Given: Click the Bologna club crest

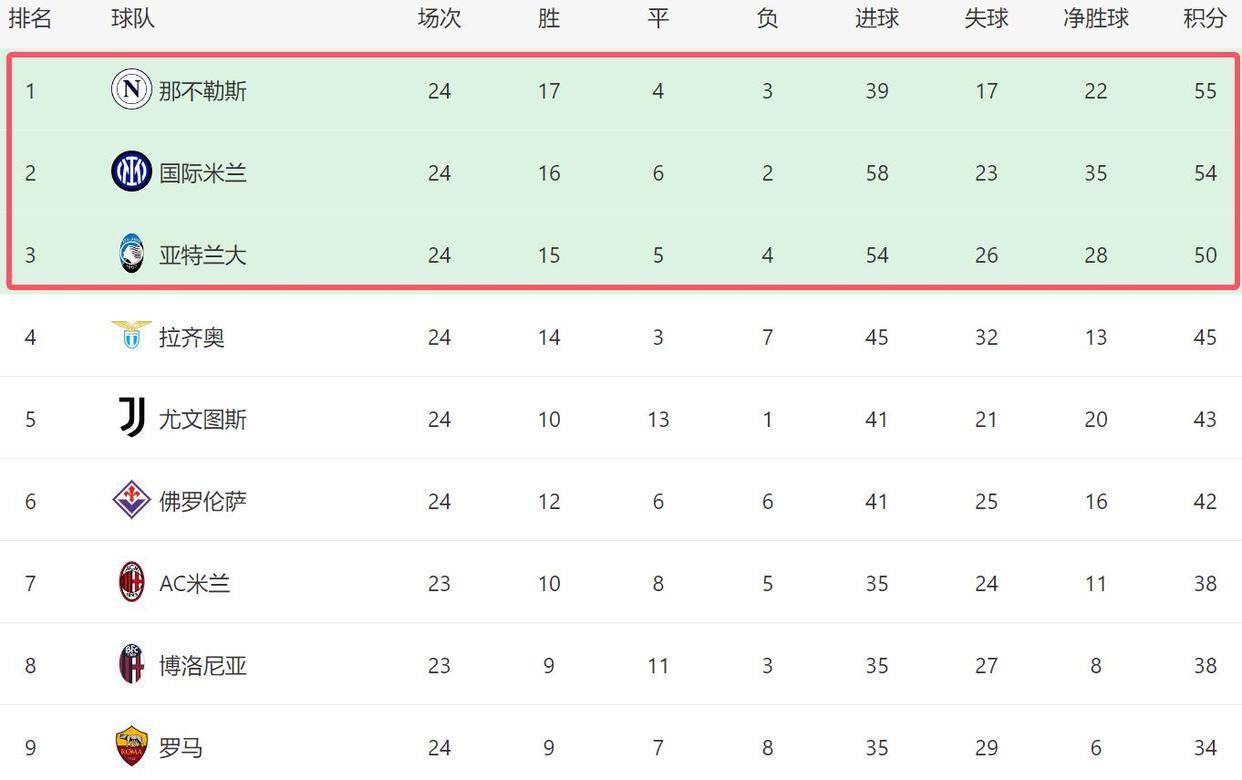Looking at the screenshot, I should coord(131,664).
